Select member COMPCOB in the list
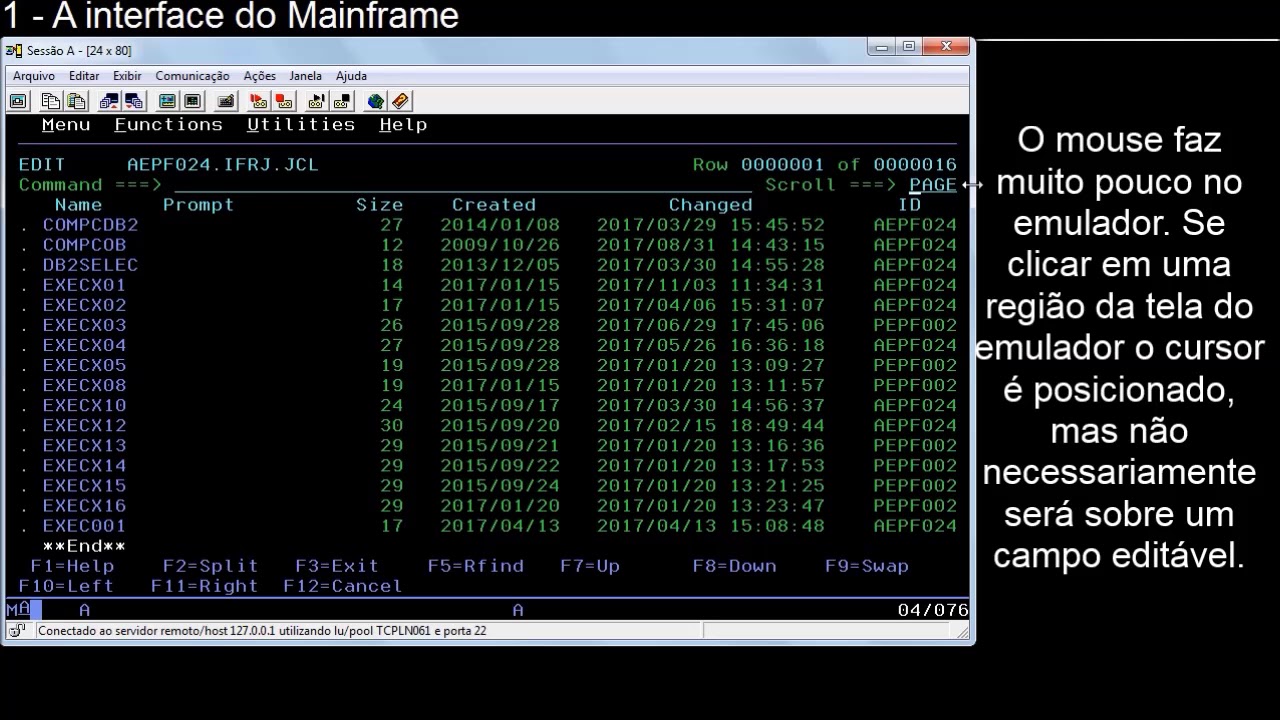Viewport: 1280px width, 720px height. click(x=84, y=245)
